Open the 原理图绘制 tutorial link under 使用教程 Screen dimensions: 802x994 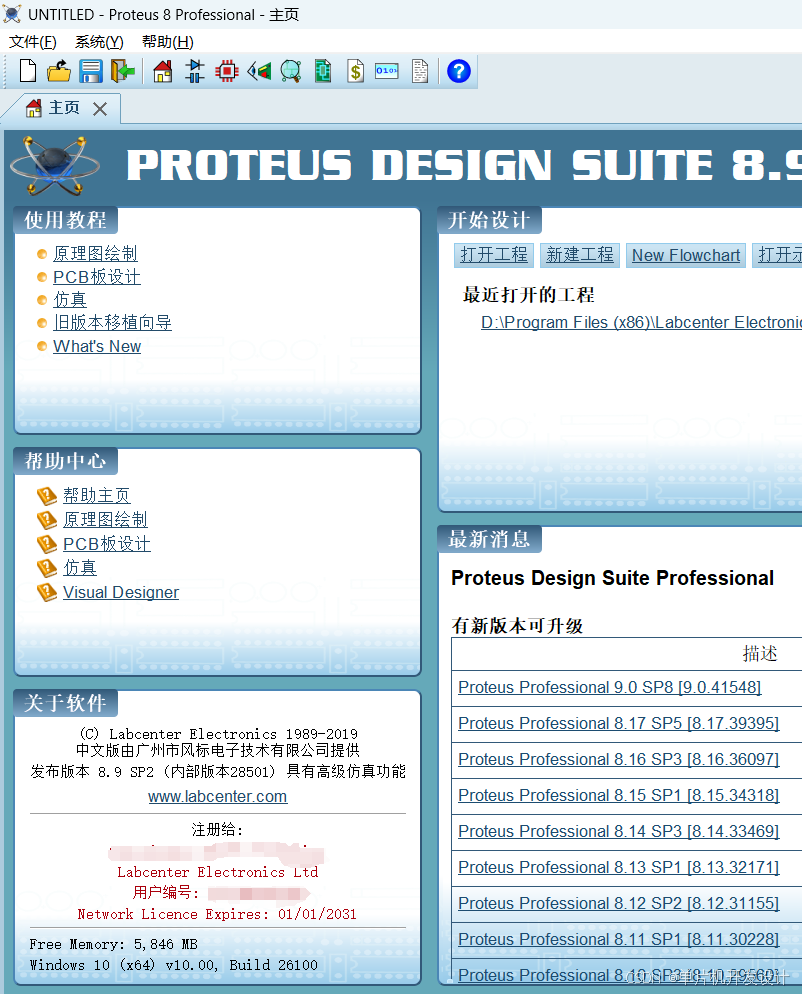coord(95,254)
